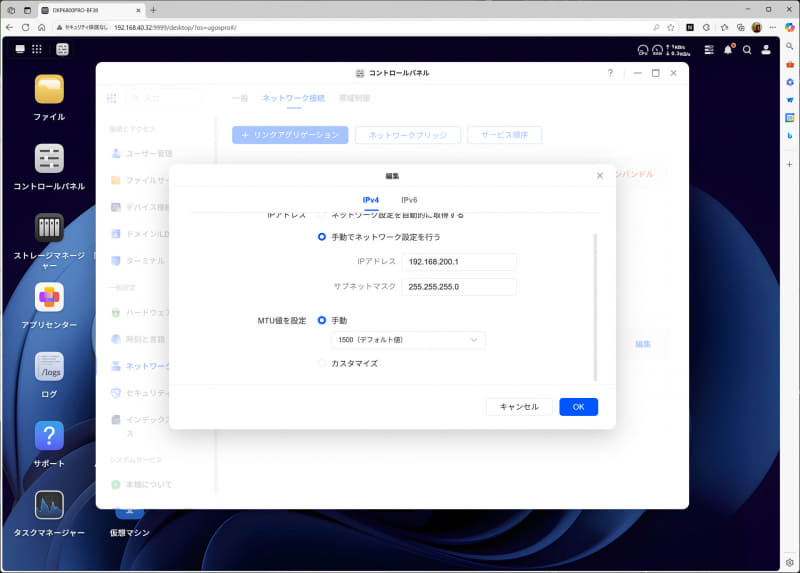The image size is (800, 573).
Task: Open the 1500 (デフォルト値) MTU dropdown
Action: click(408, 340)
